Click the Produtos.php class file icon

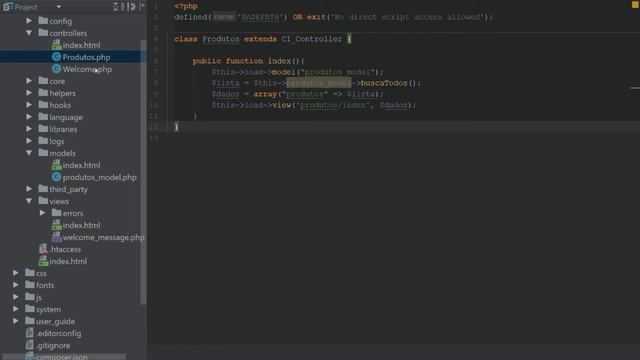click(x=56, y=57)
